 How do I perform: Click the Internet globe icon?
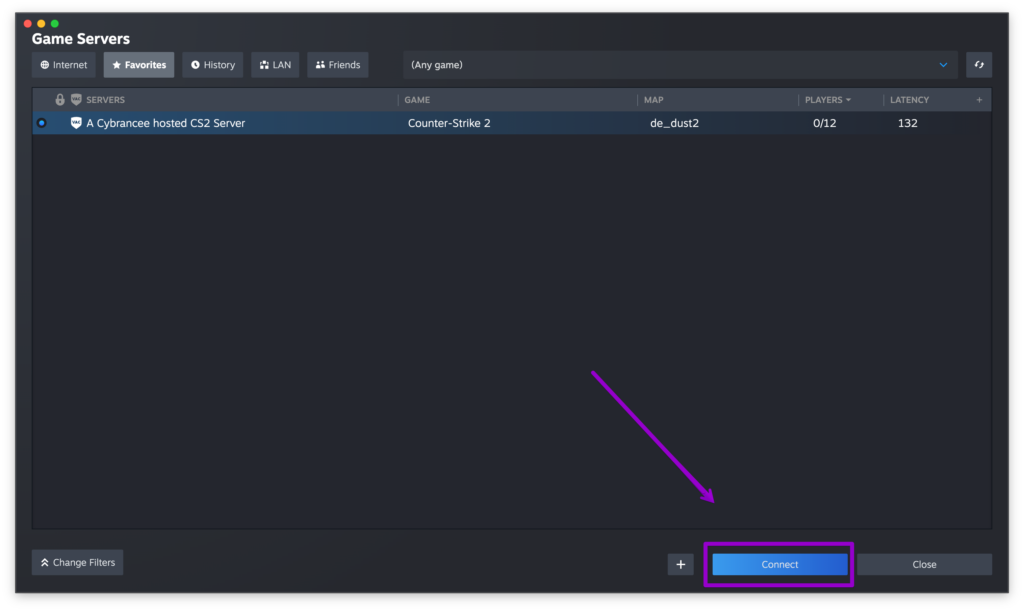[44, 64]
